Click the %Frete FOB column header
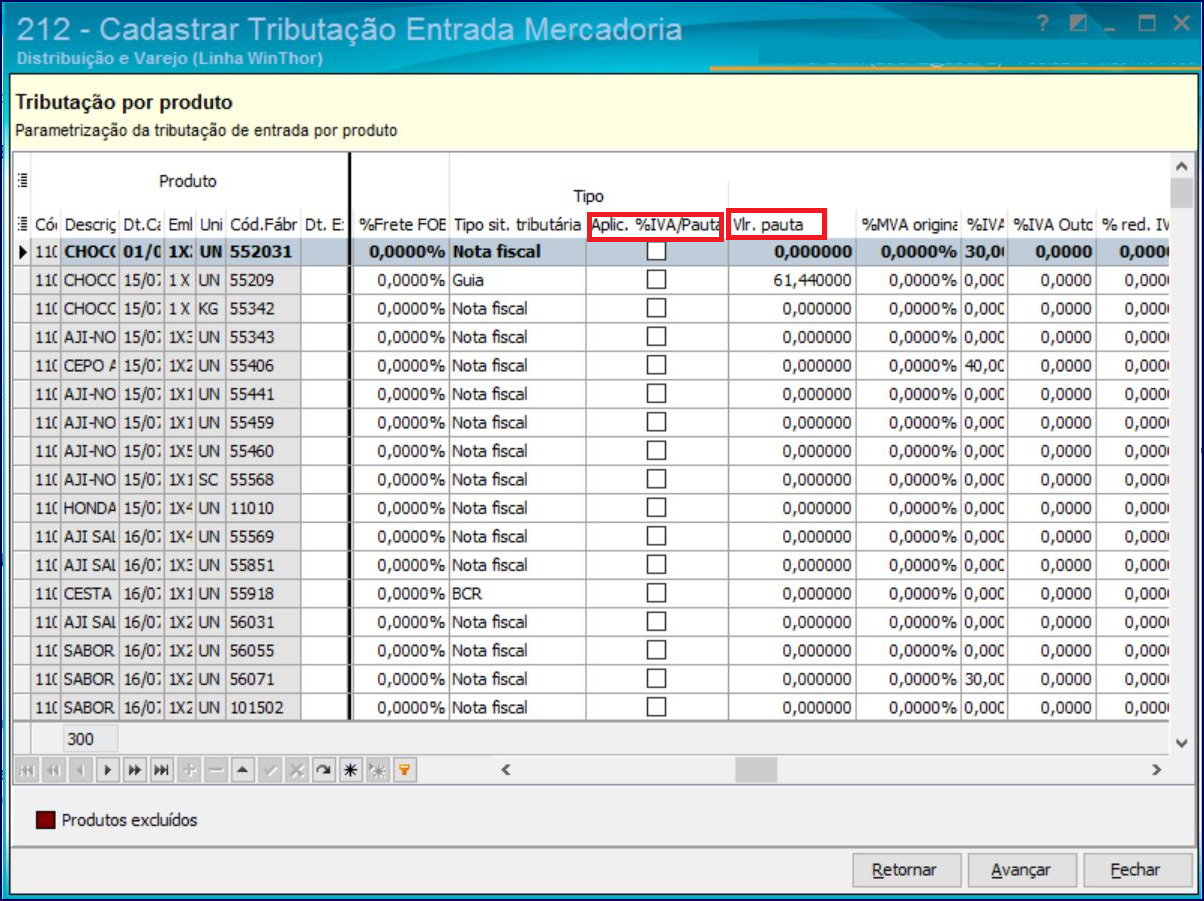Image resolution: width=1204 pixels, height=901 pixels. click(x=402, y=224)
